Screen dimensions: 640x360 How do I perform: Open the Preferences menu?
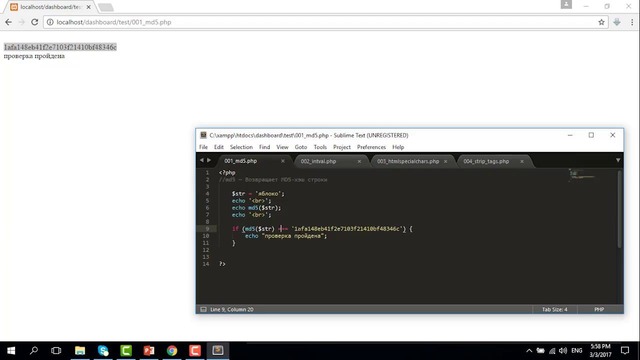(x=371, y=147)
